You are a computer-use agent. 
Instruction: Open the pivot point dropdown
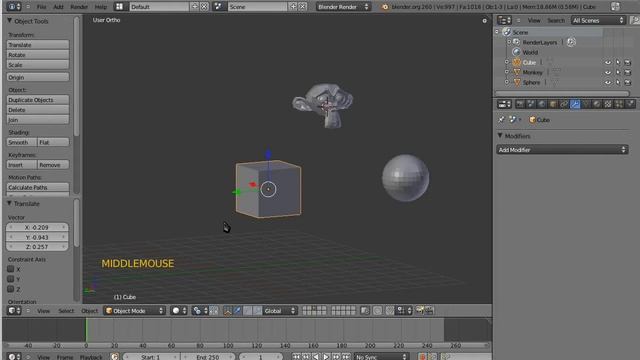click(x=200, y=311)
